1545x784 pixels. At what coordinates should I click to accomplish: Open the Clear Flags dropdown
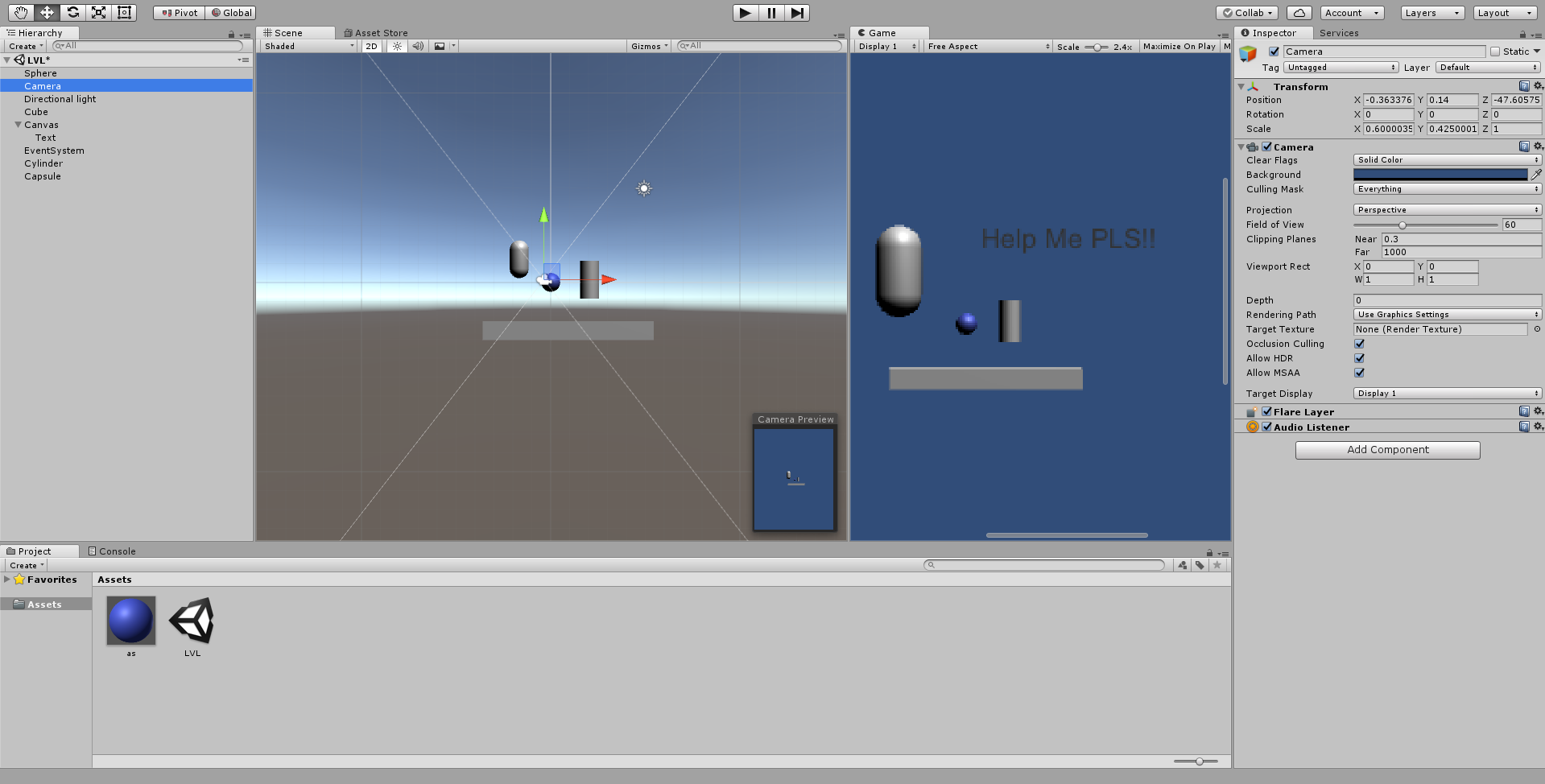click(1445, 159)
